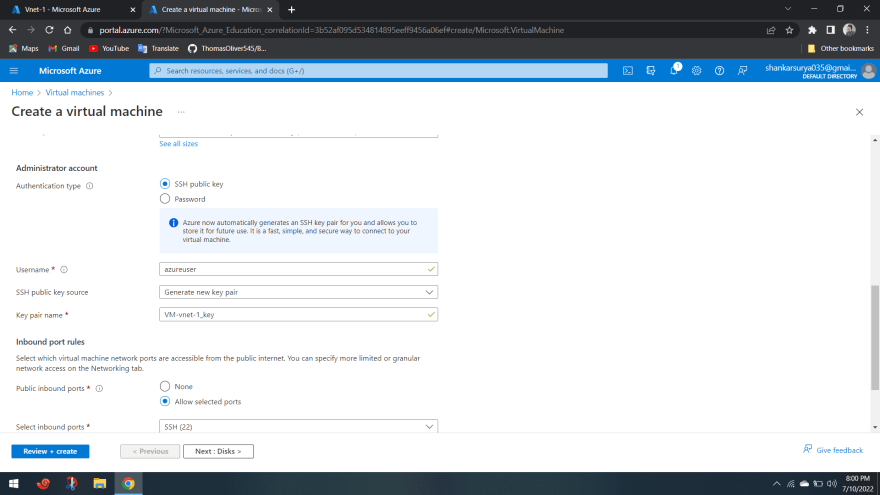880x495 pixels.
Task: Select Allow selected ports option
Action: click(164, 402)
